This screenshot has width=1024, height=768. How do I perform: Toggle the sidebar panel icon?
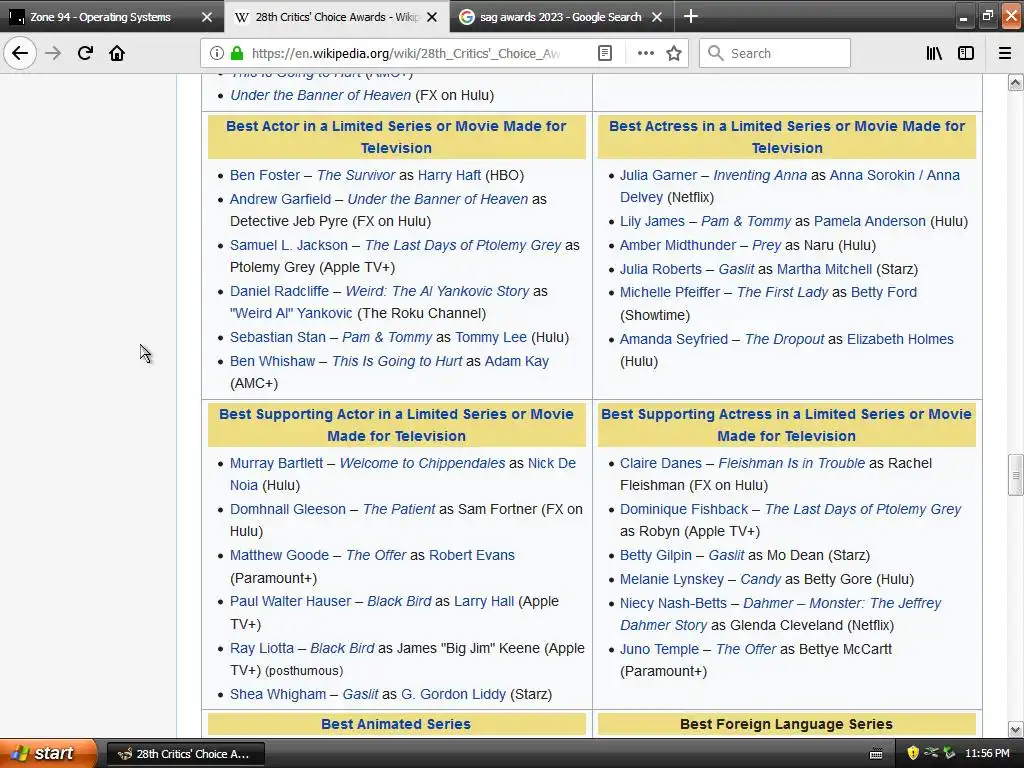point(966,54)
